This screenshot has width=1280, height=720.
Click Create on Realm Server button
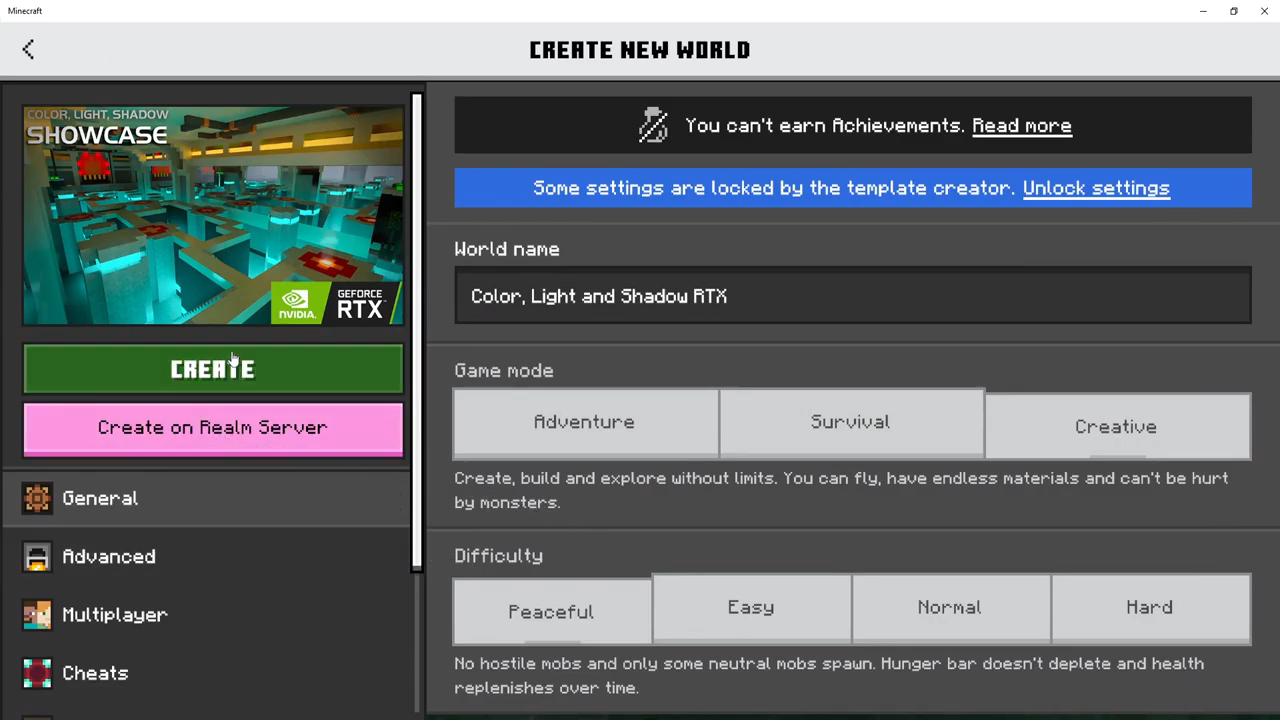click(213, 428)
